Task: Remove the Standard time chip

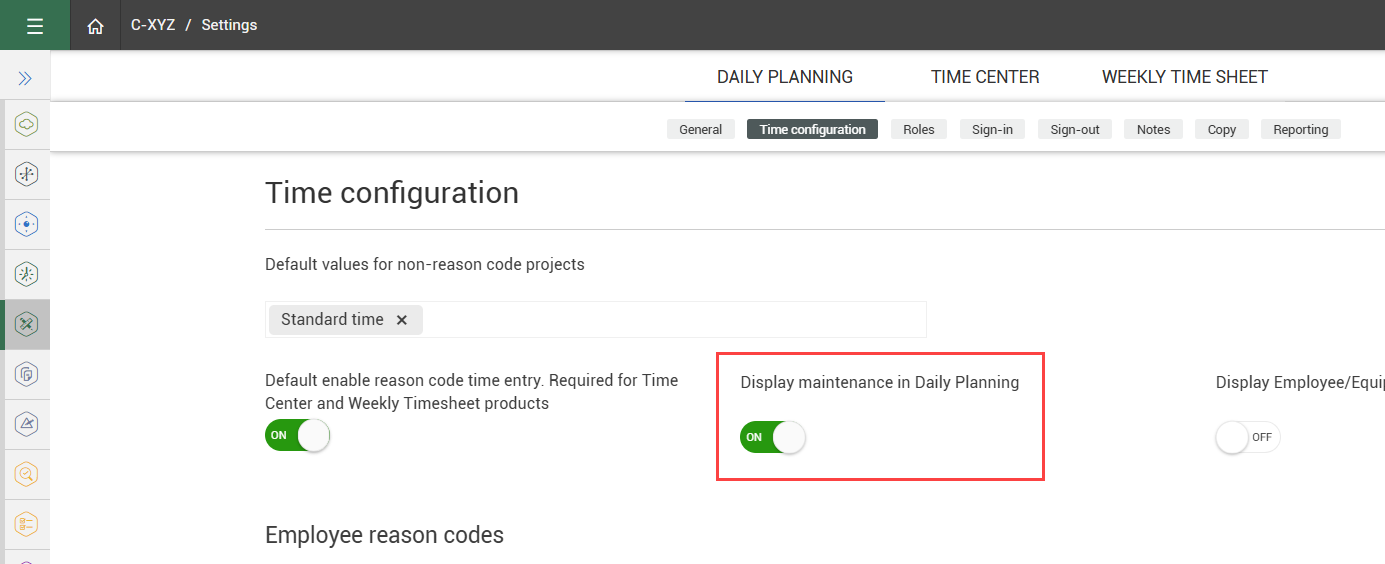Action: pos(402,320)
